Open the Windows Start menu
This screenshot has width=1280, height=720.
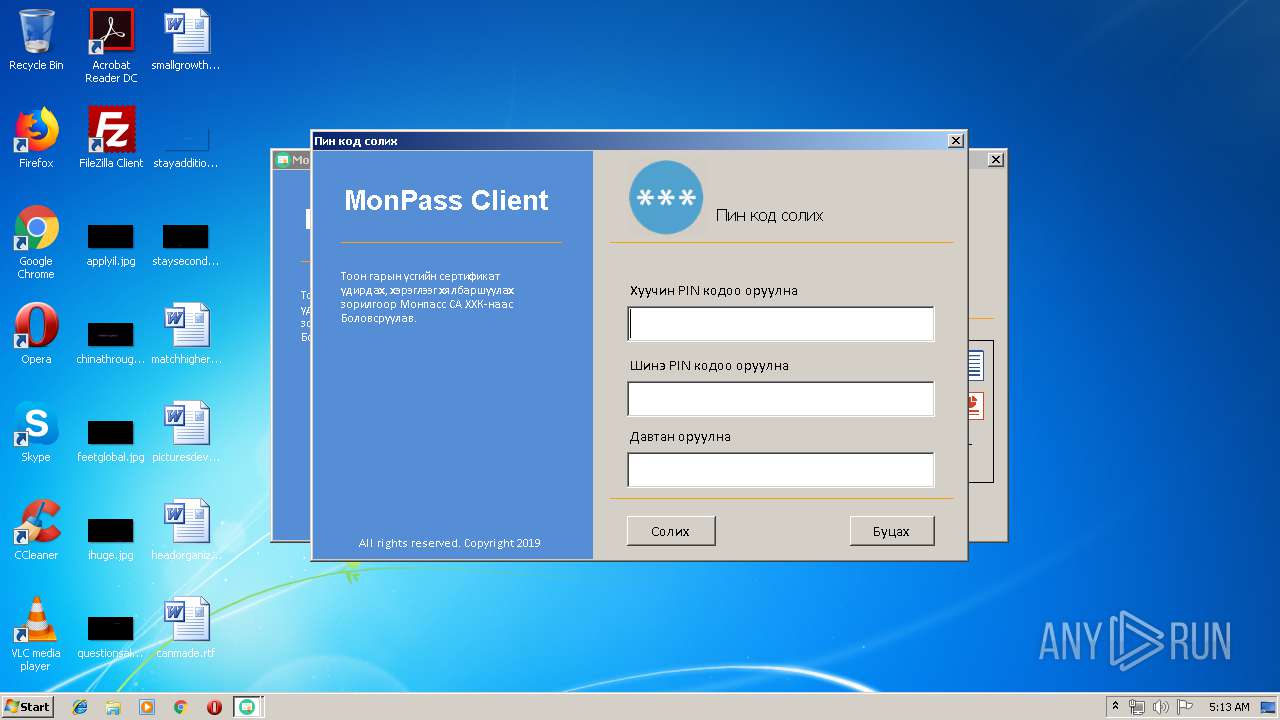pyautogui.click(x=28, y=706)
